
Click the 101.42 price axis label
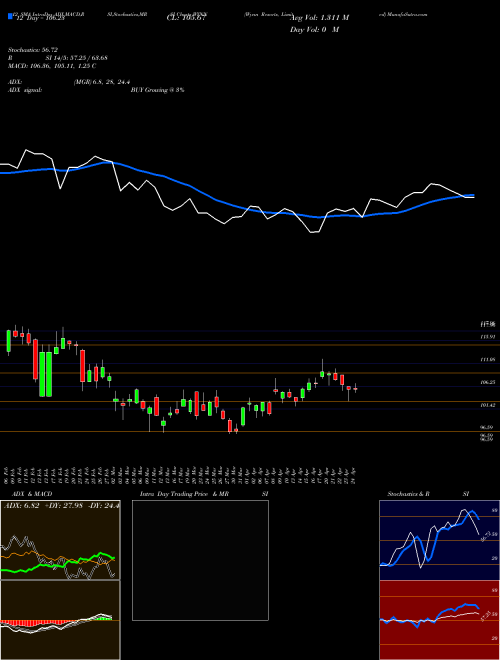coord(488,405)
